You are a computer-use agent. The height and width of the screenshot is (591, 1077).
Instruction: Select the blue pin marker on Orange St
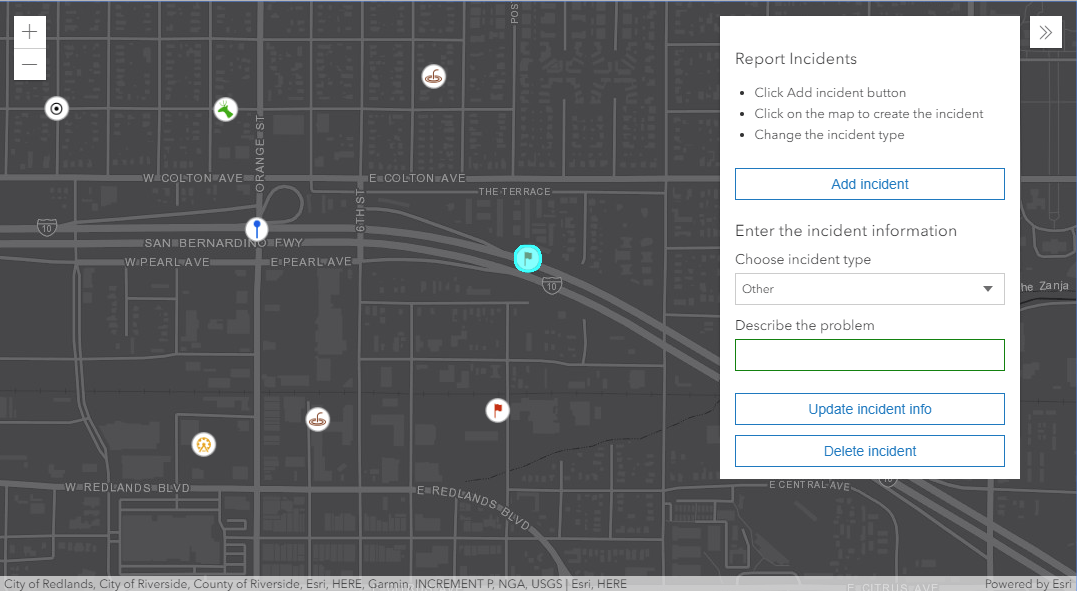[257, 229]
